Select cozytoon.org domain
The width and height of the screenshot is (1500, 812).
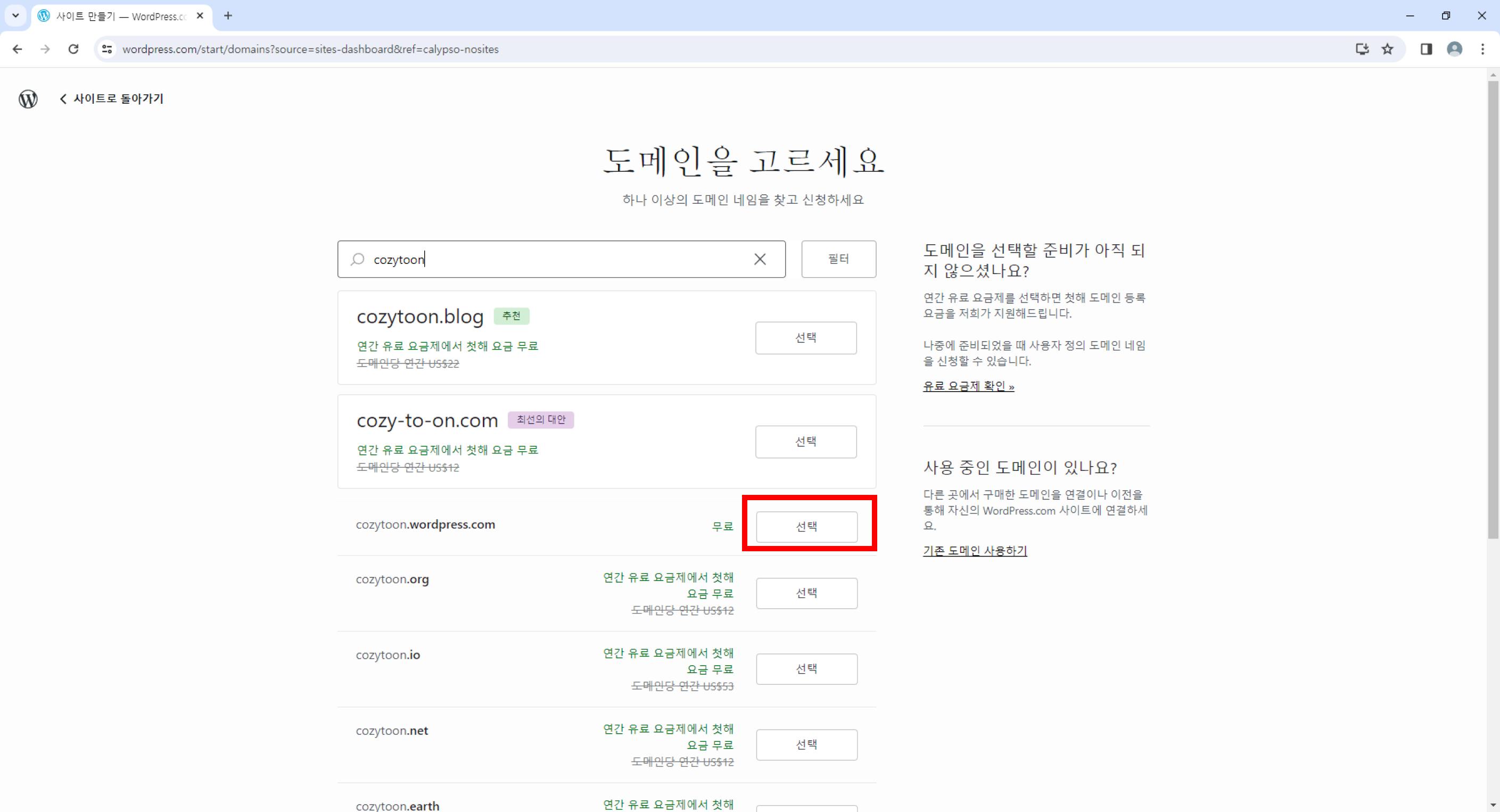click(x=806, y=593)
